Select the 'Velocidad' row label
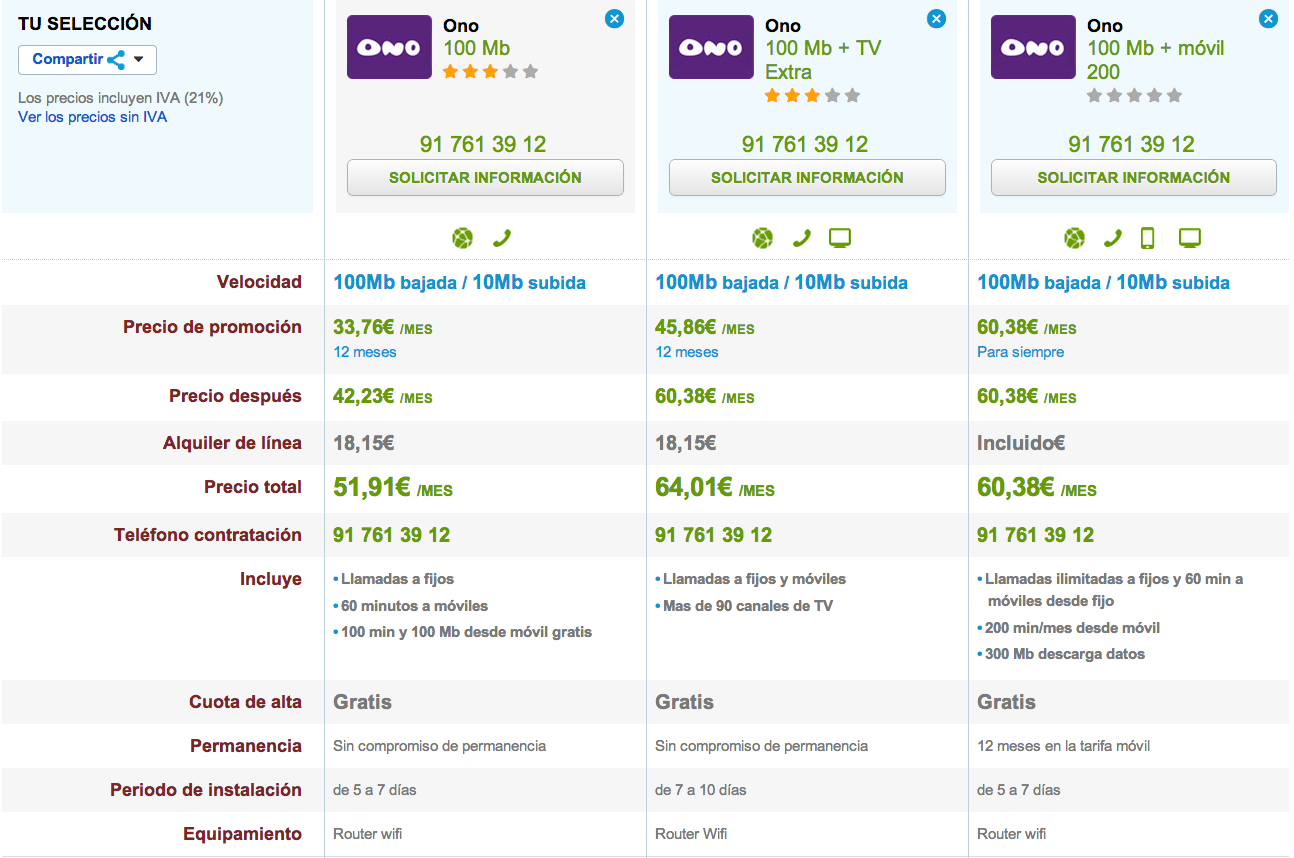The height and width of the screenshot is (858, 1294). (259, 282)
